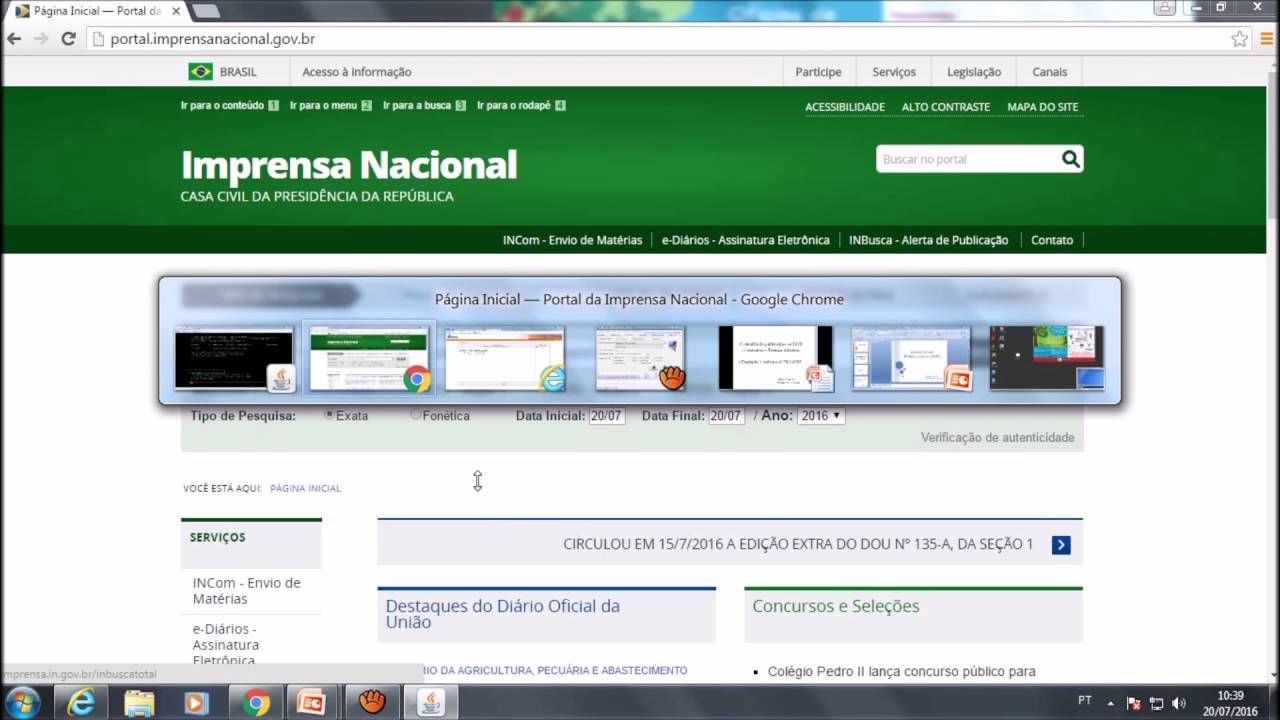This screenshot has height=720, width=1280.
Task: Open INCom - Envio de Matérias in green bar
Action: [x=572, y=240]
